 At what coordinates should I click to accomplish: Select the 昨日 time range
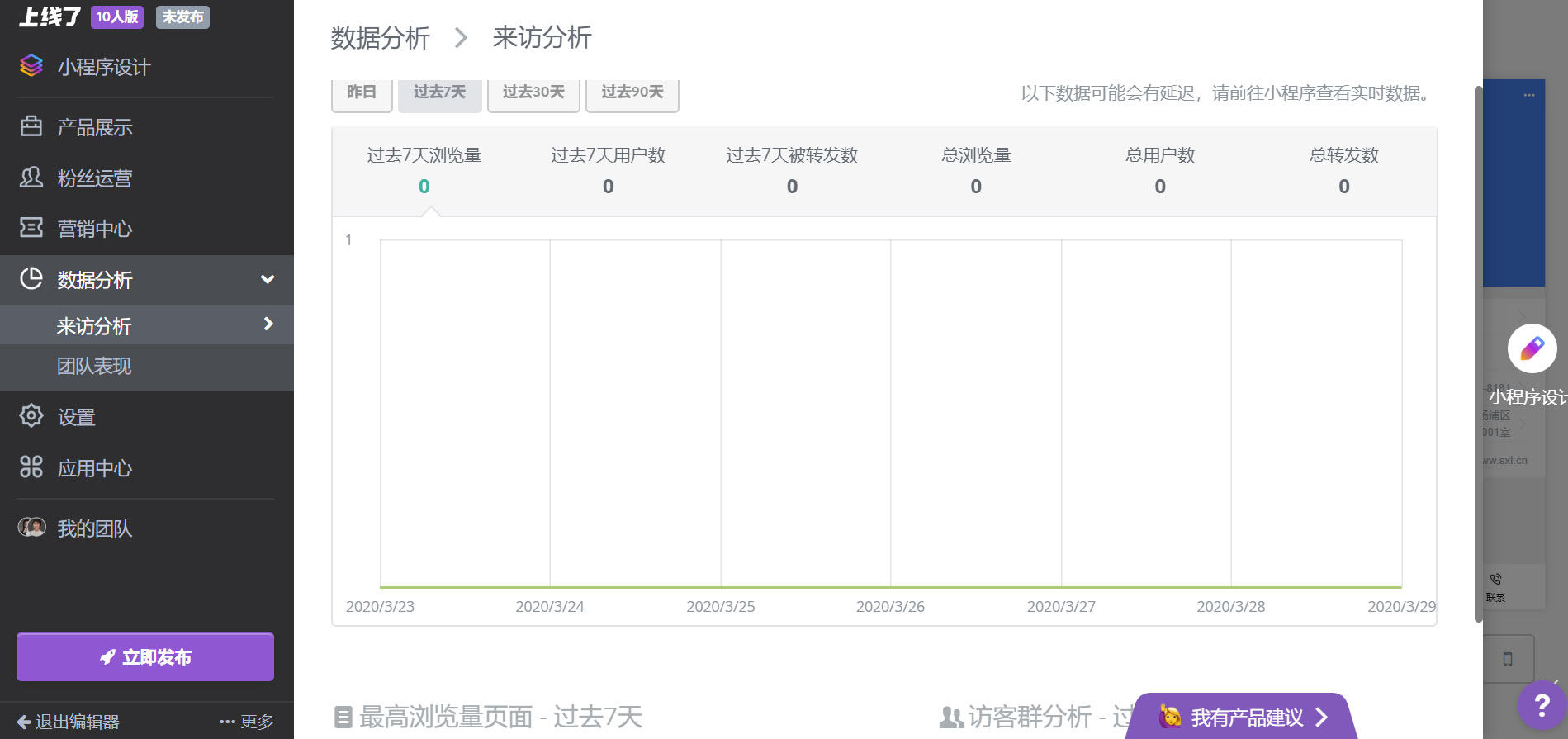pyautogui.click(x=362, y=92)
